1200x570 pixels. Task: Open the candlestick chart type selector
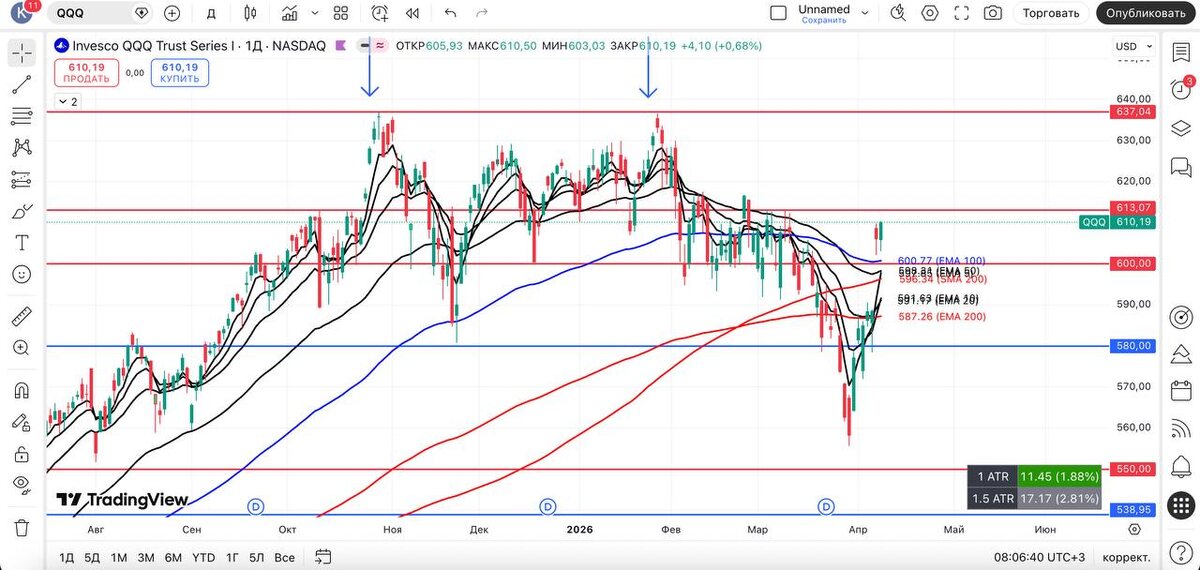coord(250,13)
